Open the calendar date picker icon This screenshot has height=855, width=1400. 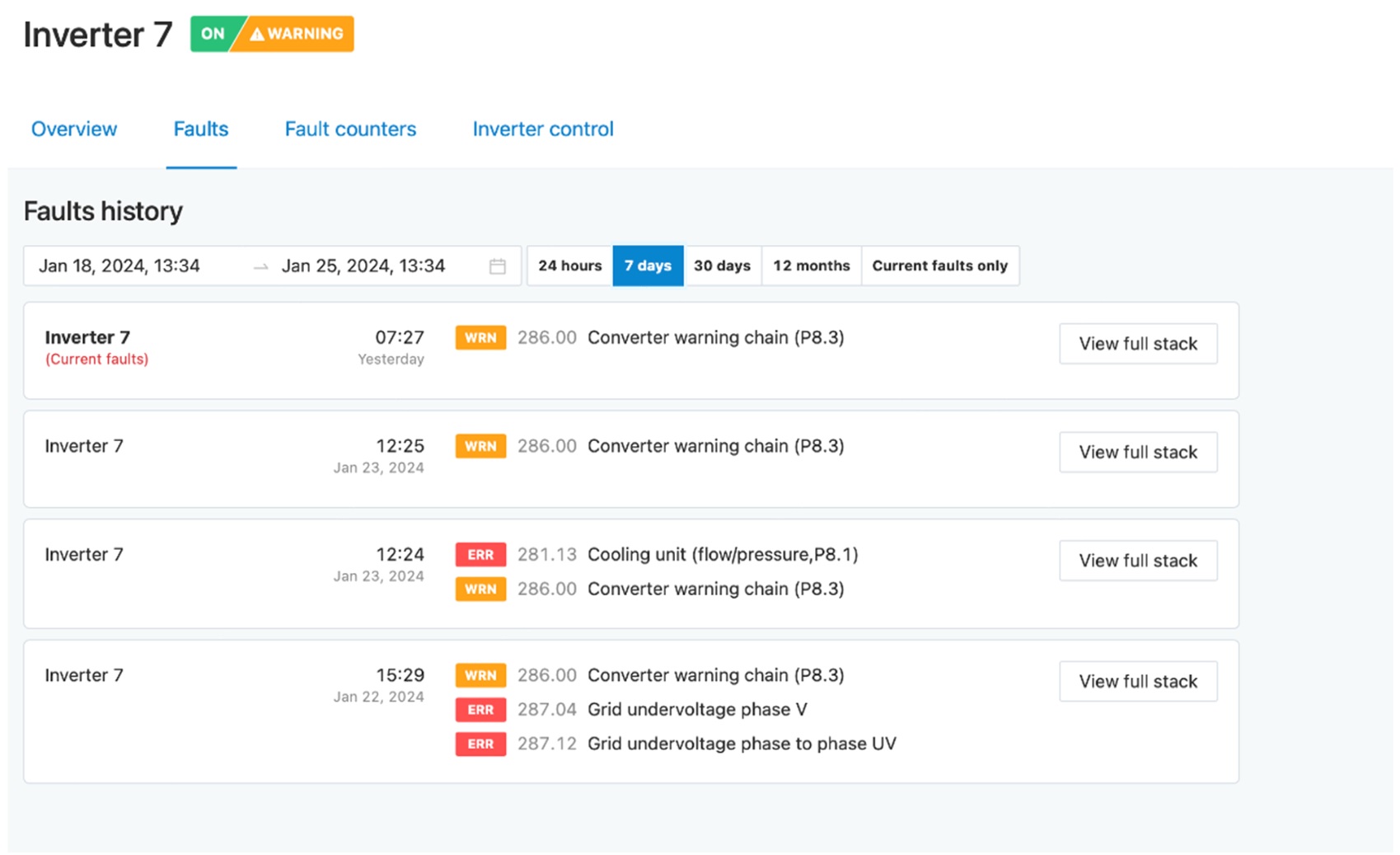497,266
